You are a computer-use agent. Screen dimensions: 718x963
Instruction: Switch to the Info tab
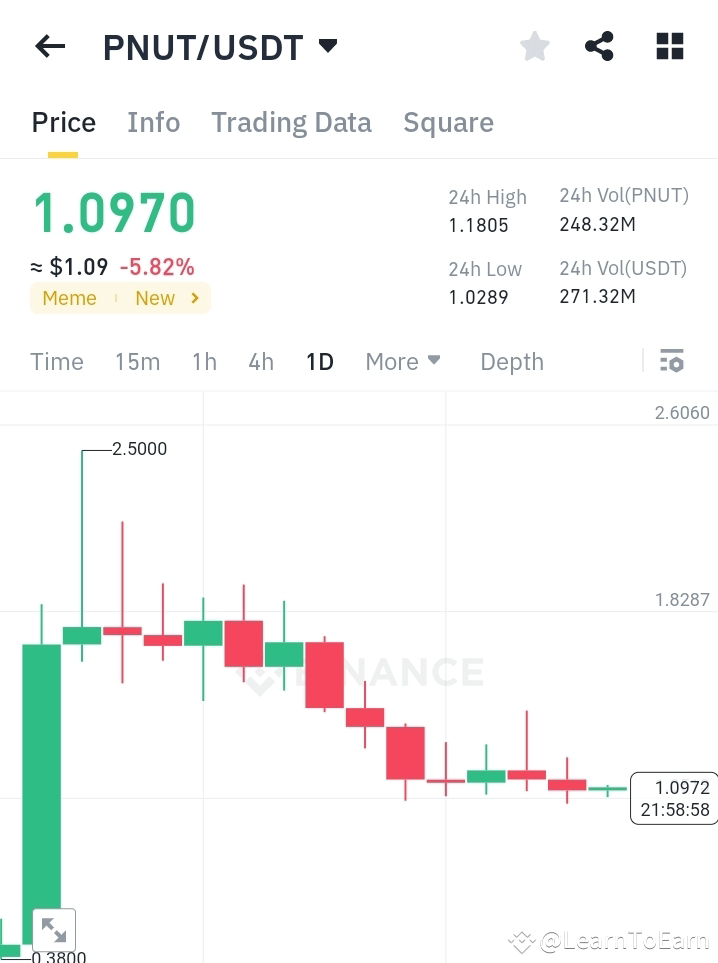click(153, 122)
